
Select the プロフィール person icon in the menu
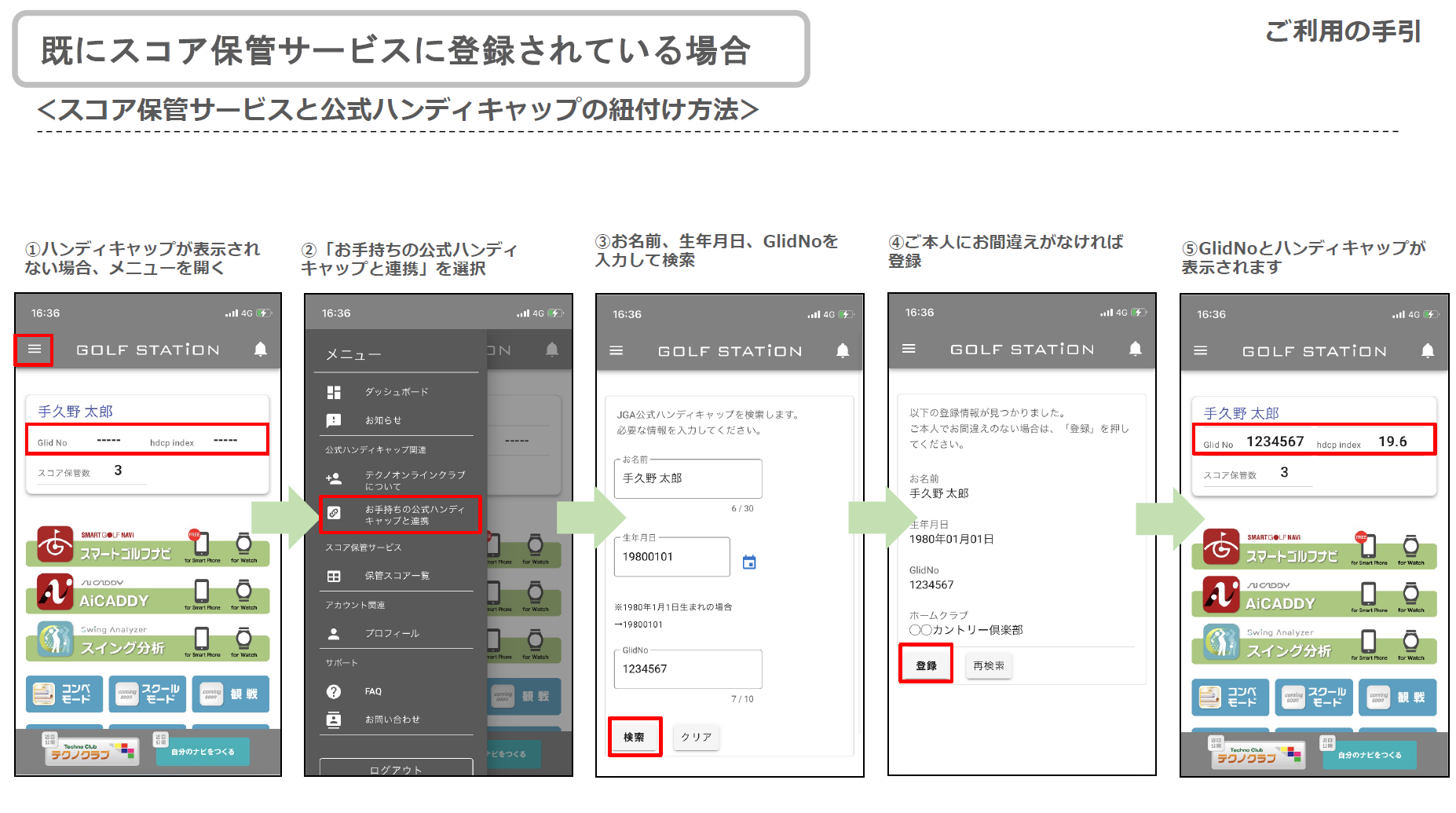[x=335, y=633]
